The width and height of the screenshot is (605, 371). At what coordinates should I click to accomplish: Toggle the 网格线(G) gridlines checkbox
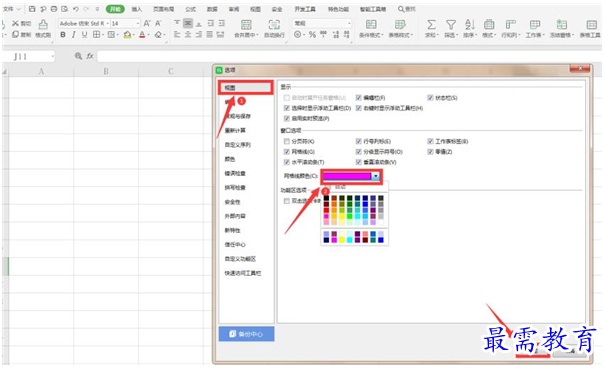coord(287,152)
